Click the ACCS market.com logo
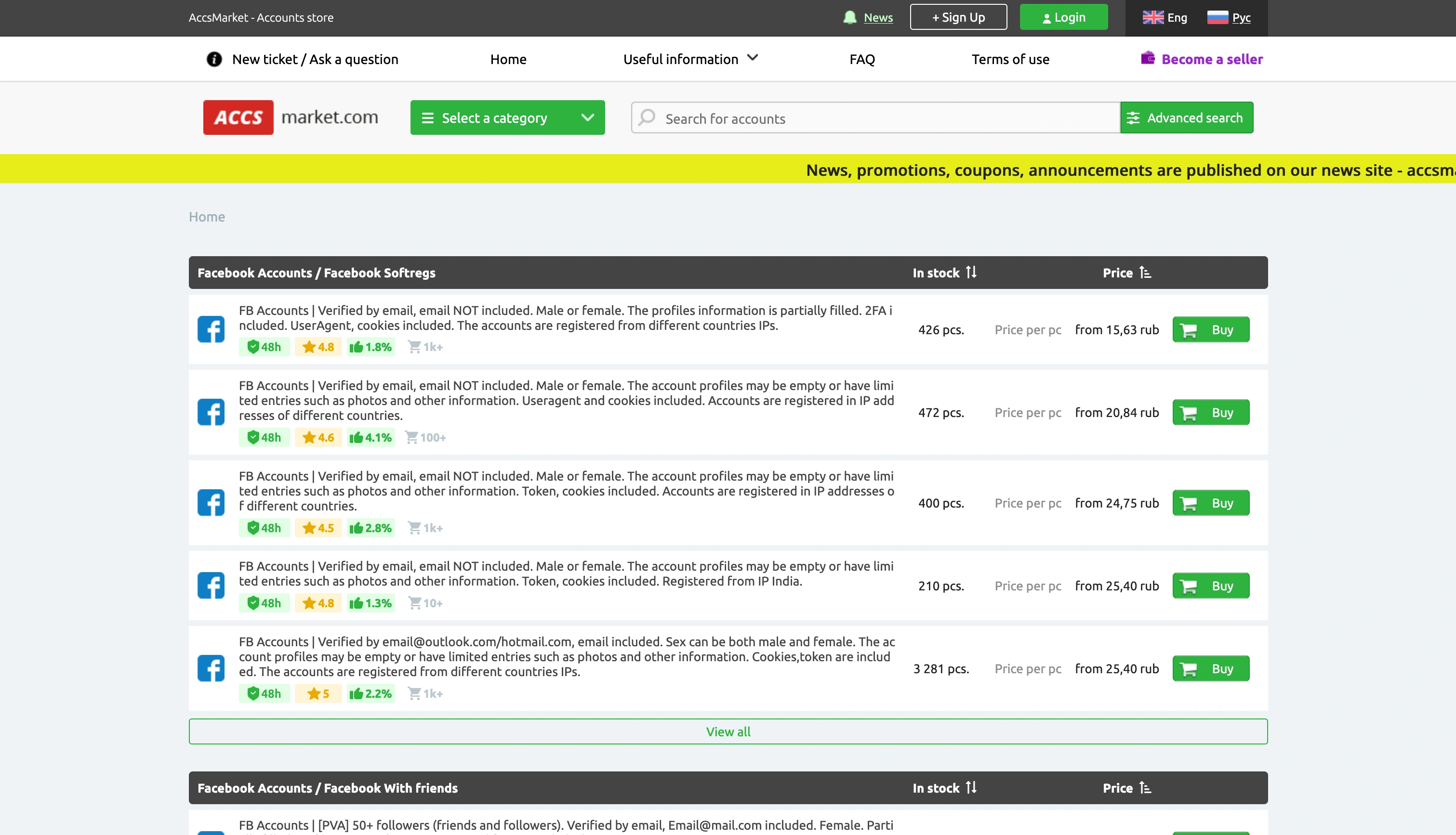Image resolution: width=1456 pixels, height=835 pixels. [x=290, y=117]
